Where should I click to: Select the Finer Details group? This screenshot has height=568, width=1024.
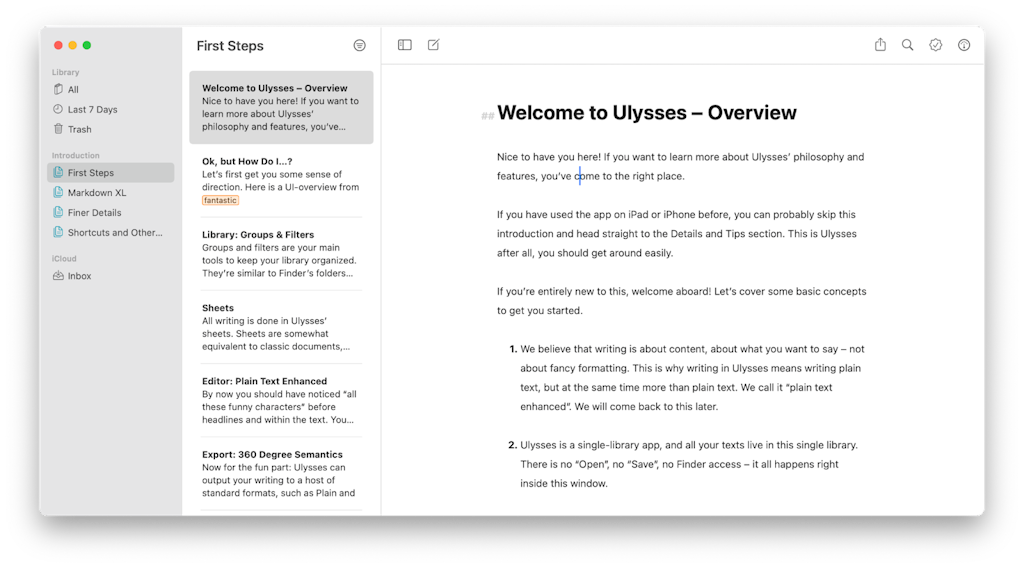point(110,212)
